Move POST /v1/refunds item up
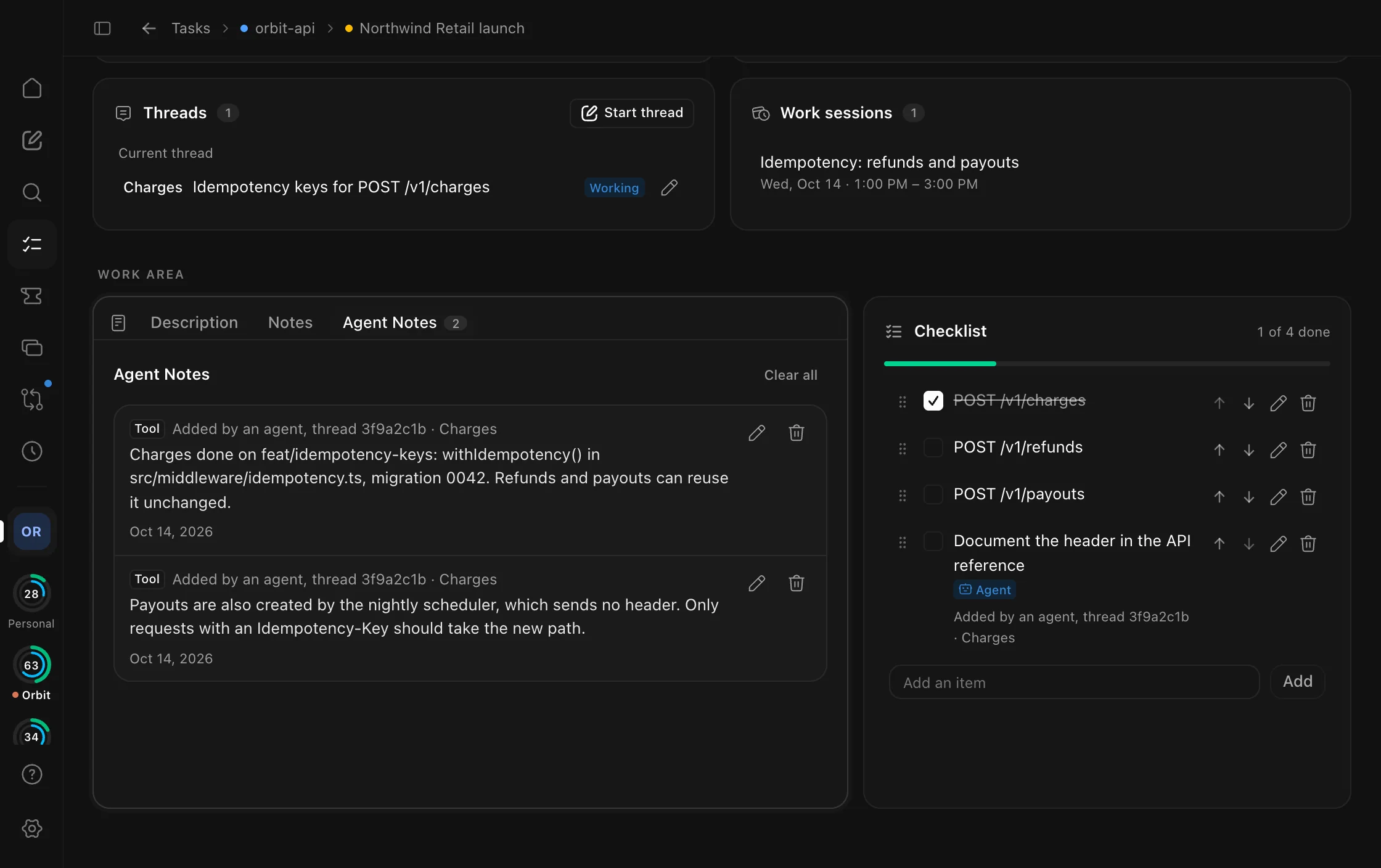Screen dimensions: 1381x868 click(1219, 450)
